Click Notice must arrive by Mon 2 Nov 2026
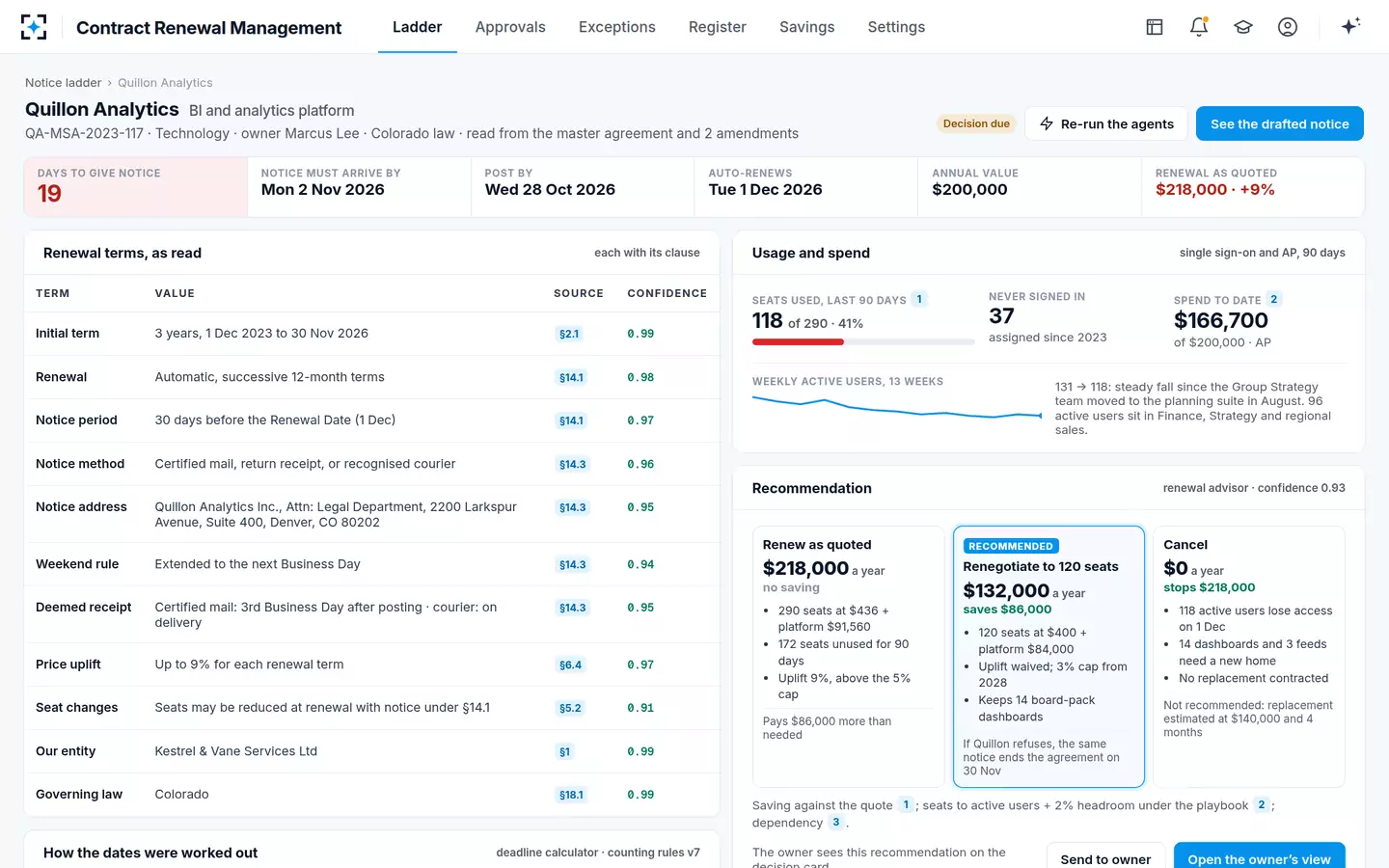1389x868 pixels. 322,189
